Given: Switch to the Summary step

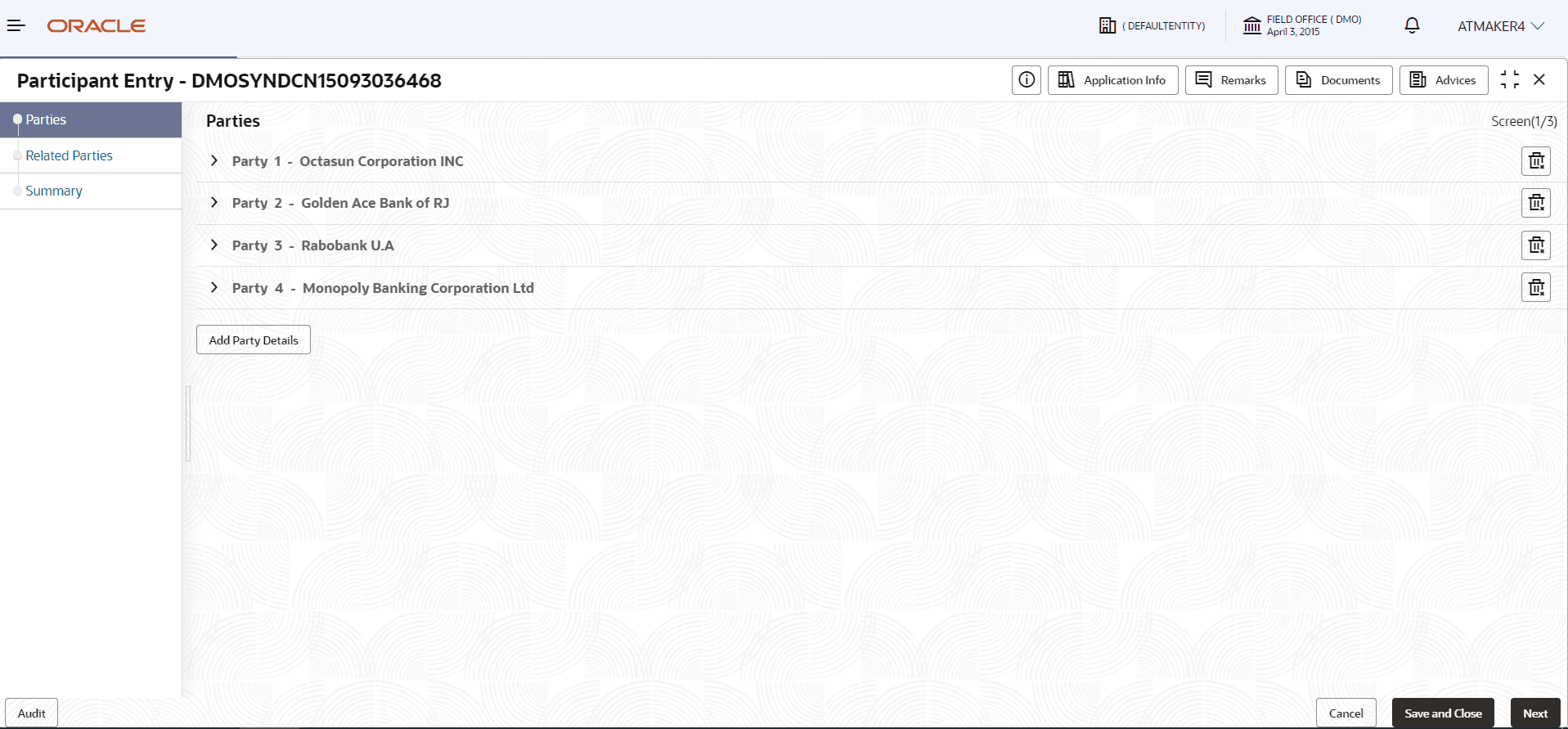Looking at the screenshot, I should coord(54,191).
